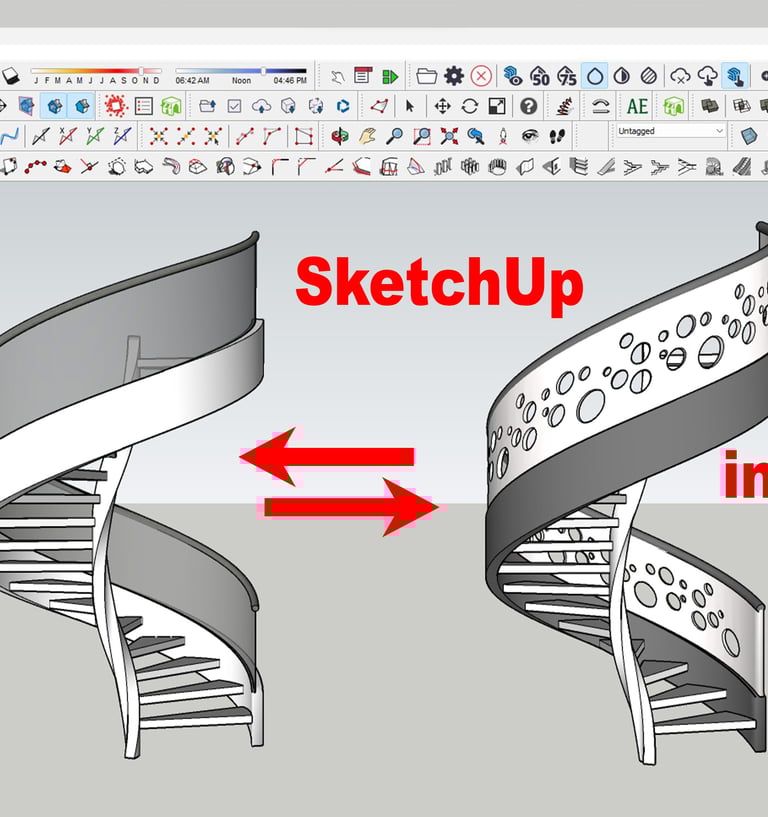Screen dimensions: 768x817
Task: Toggle the first highlighted blue house icon
Action: click(54, 106)
